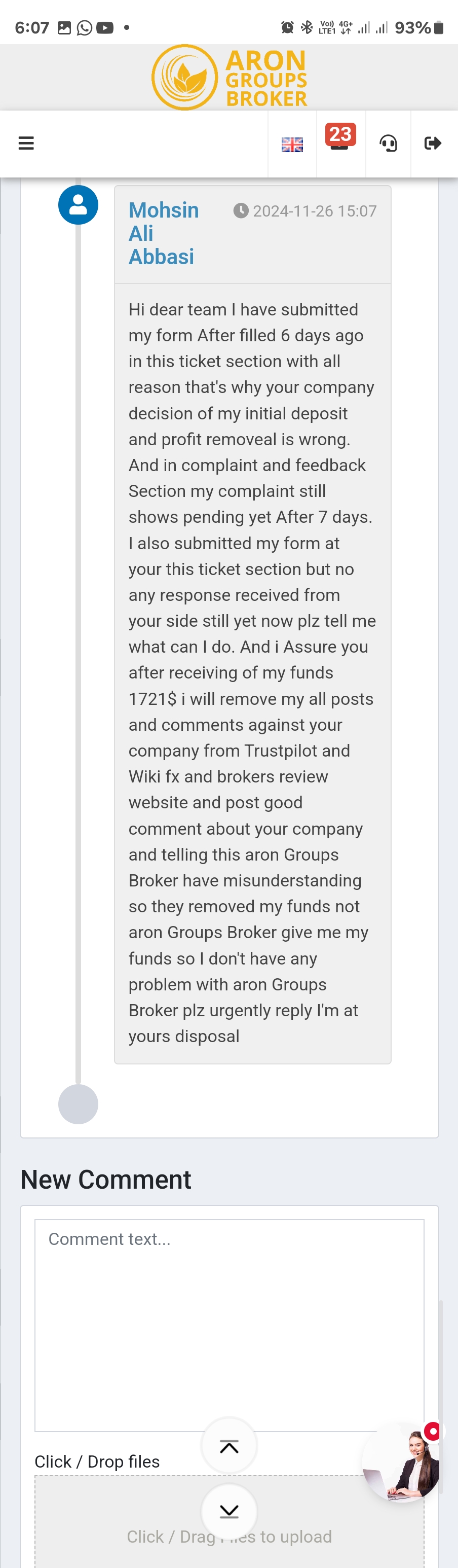Screen dimensions: 458x1568
Task: Click the 2024-11-26 15:07 comment timestamp
Action: (306, 211)
